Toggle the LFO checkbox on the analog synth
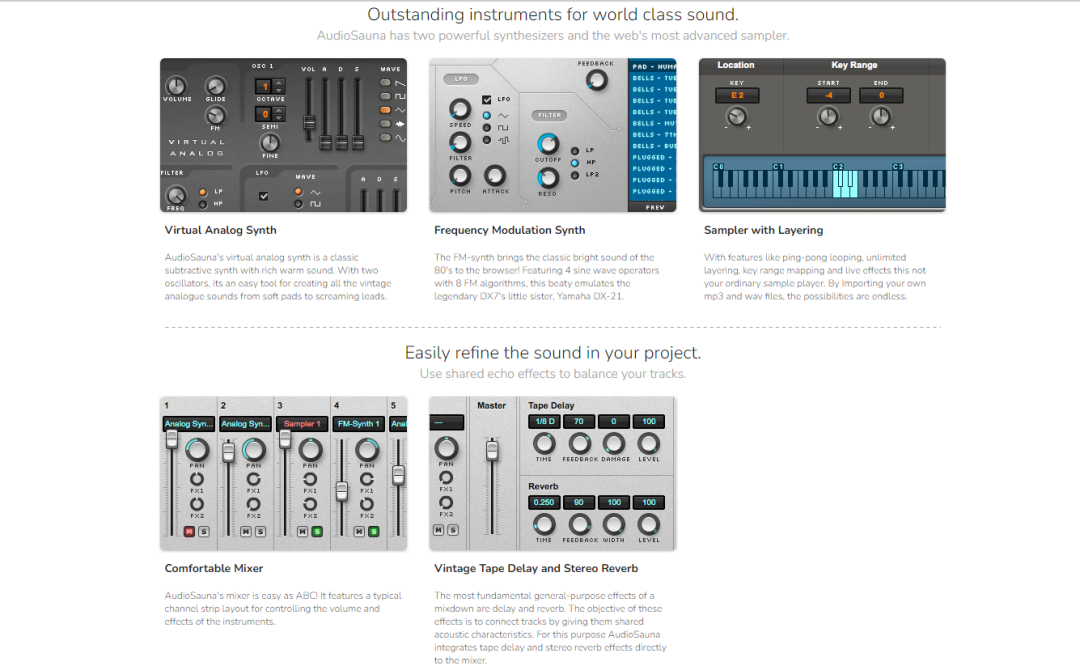Screen dimensions: 1080x670 pos(263,196)
